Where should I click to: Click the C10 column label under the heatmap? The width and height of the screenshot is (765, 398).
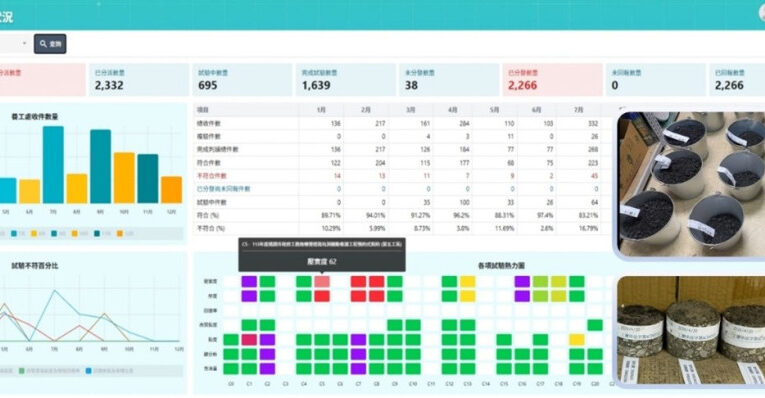coord(413,384)
